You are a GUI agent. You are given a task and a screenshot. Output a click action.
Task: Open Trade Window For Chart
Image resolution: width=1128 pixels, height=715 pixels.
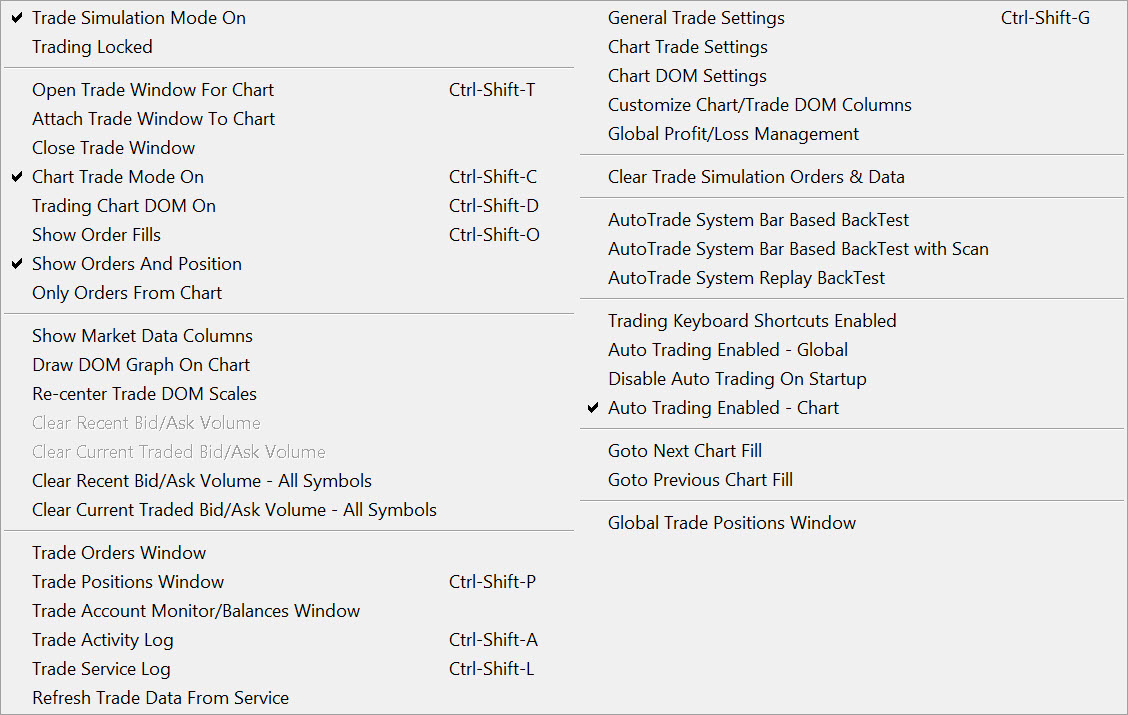tap(152, 90)
